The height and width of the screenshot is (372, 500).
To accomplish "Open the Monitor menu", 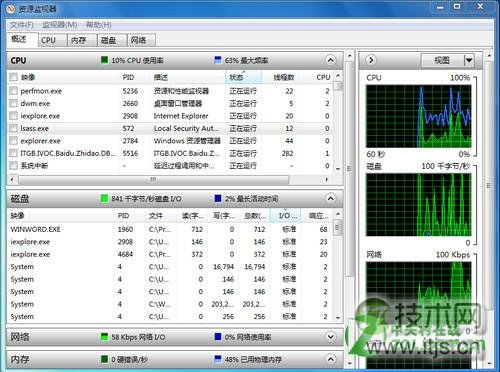I will tap(60, 25).
